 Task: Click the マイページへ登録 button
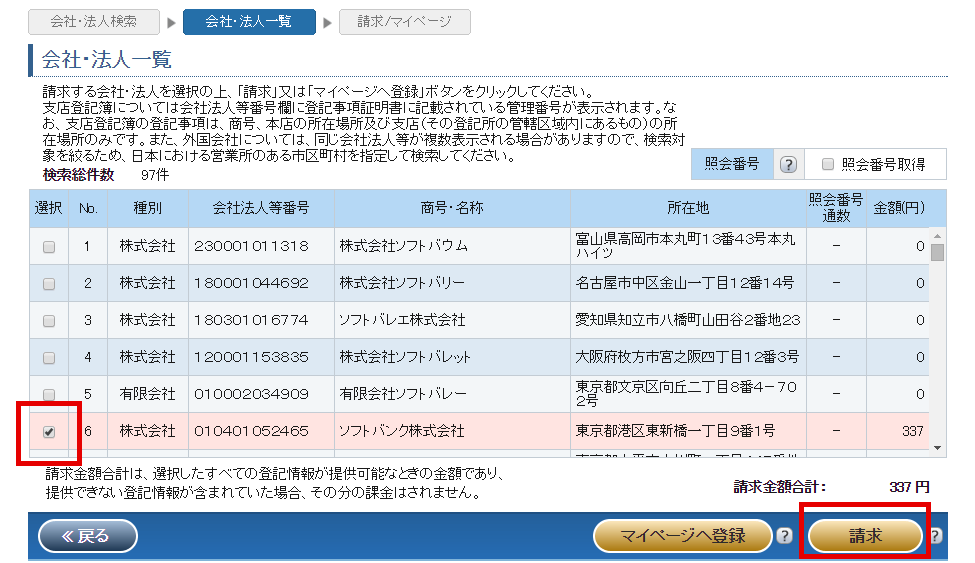point(683,536)
